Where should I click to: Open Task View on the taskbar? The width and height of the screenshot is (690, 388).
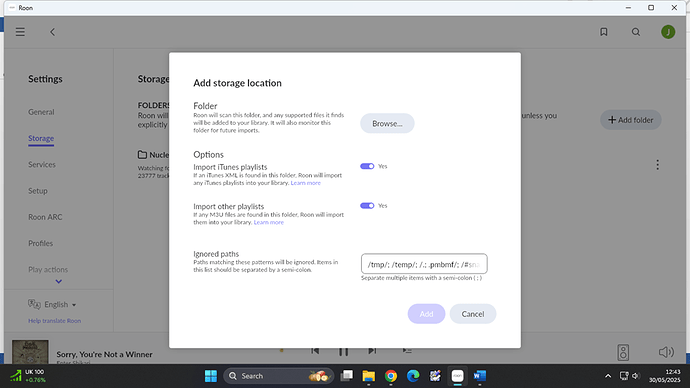pos(347,376)
